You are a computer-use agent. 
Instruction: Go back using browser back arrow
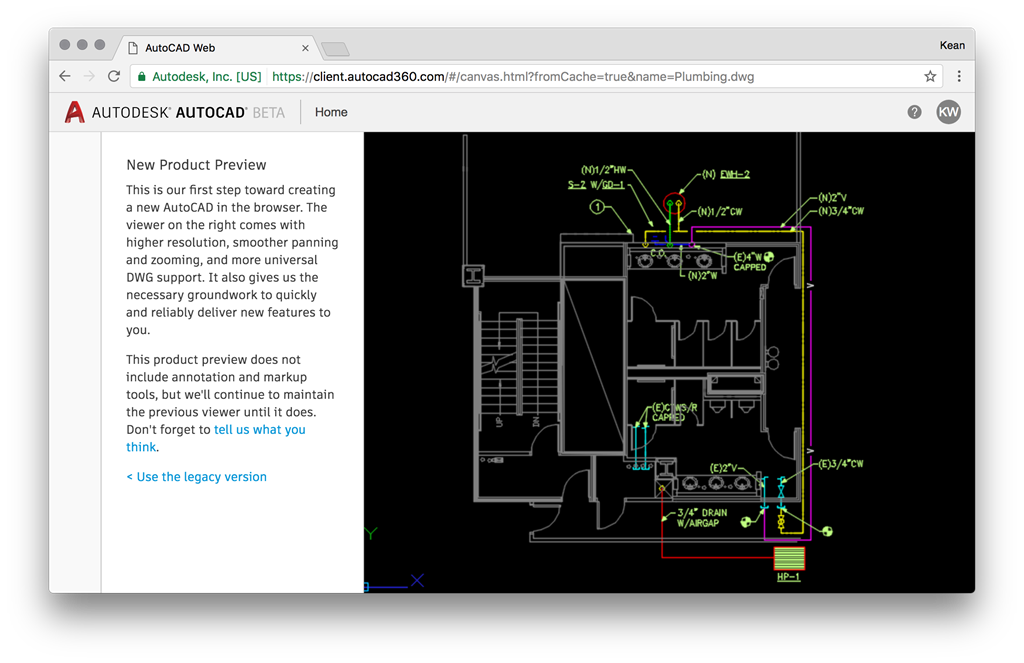tap(65, 76)
